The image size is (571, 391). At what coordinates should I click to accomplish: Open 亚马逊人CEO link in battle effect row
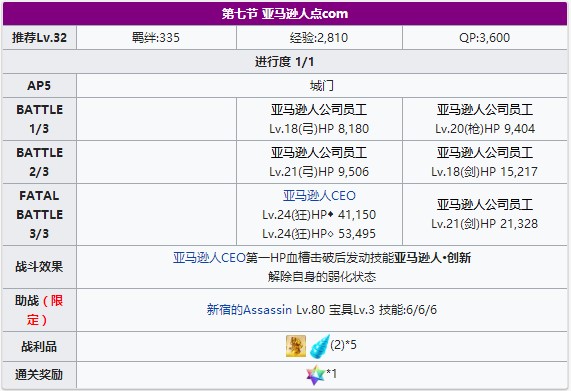pyautogui.click(x=209, y=258)
